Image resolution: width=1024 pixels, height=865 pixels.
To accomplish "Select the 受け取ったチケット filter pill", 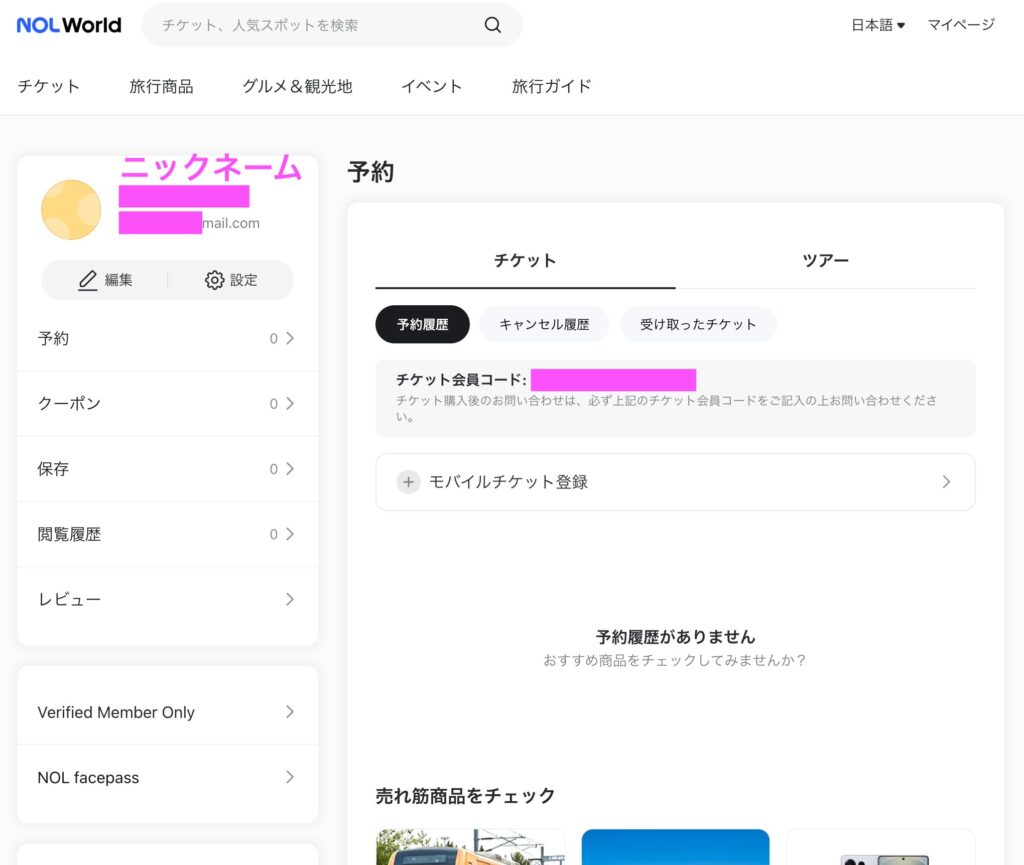I will coord(698,324).
